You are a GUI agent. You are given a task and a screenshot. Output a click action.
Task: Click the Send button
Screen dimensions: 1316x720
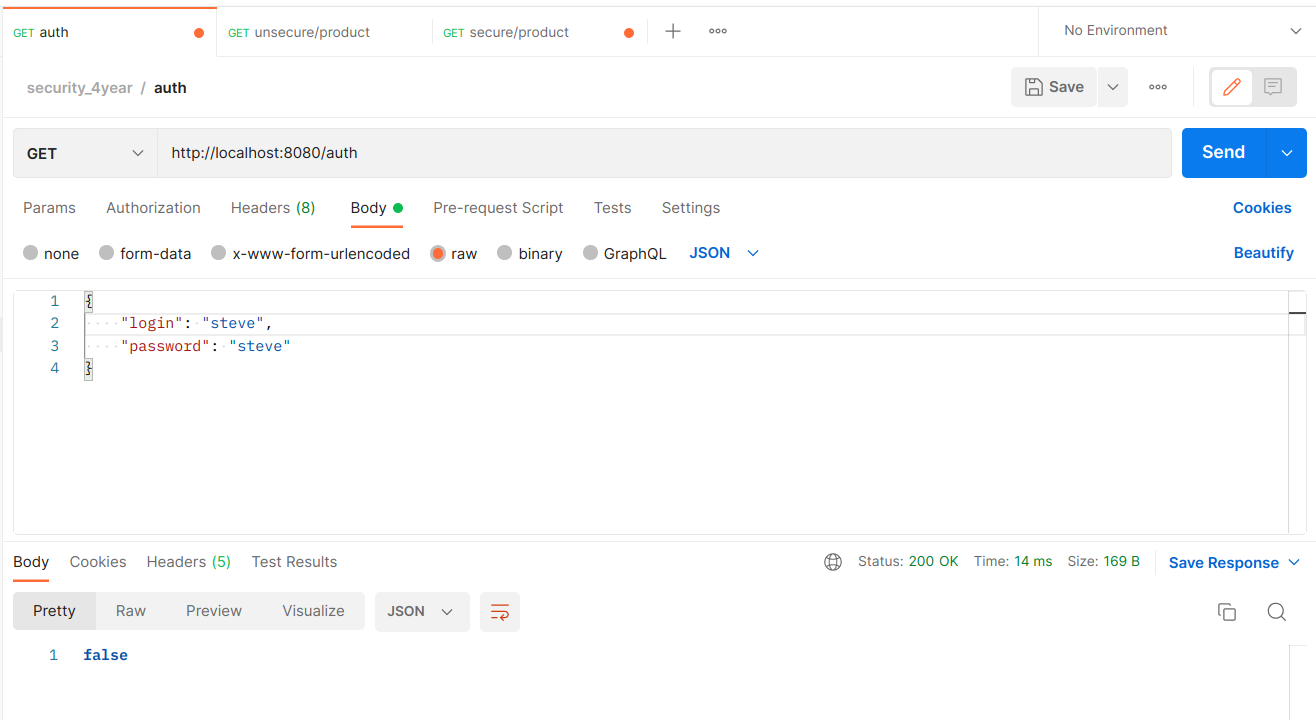pyautogui.click(x=1222, y=152)
